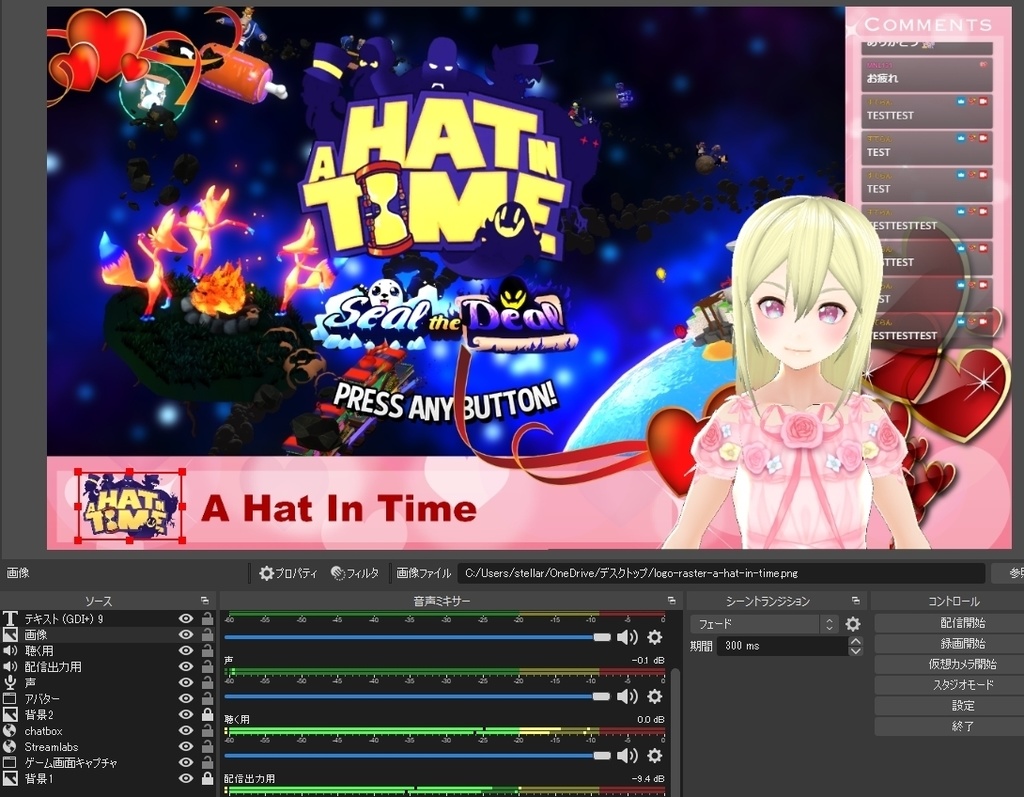Click the image icon of 背景2 source
The width and height of the screenshot is (1024, 797).
(x=10, y=715)
